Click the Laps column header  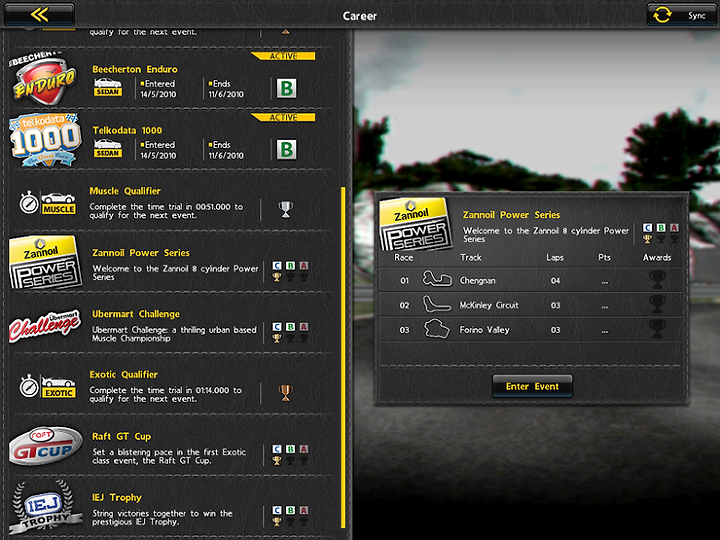(555, 258)
